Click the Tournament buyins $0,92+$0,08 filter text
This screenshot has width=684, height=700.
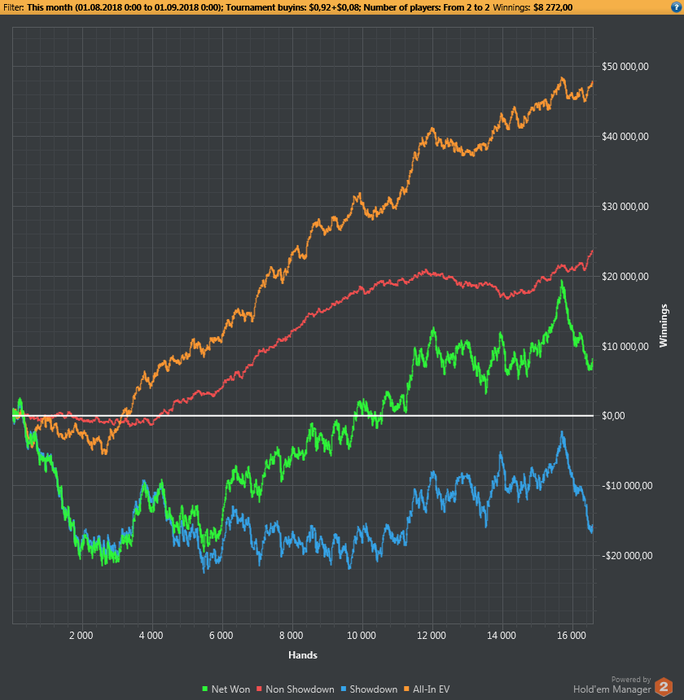pos(293,7)
